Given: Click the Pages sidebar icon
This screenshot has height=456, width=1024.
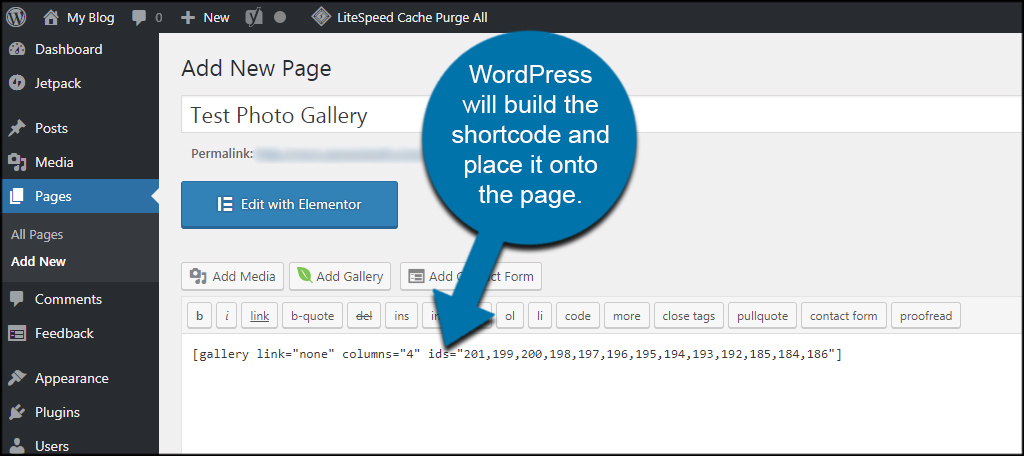Looking at the screenshot, I should tap(17, 196).
